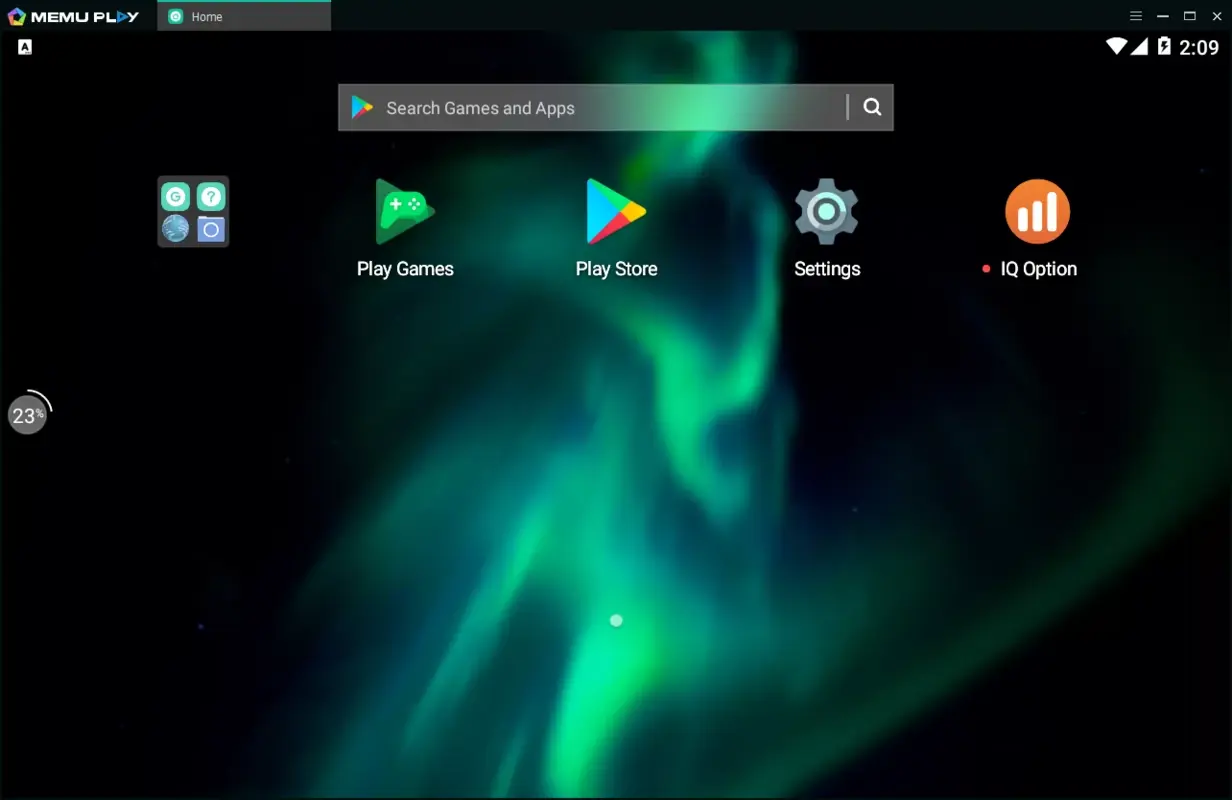Open the Play Store app
The width and height of the screenshot is (1232, 800).
pyautogui.click(x=616, y=211)
